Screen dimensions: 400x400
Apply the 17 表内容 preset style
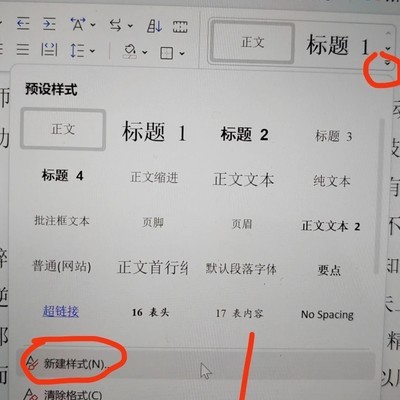(239, 313)
